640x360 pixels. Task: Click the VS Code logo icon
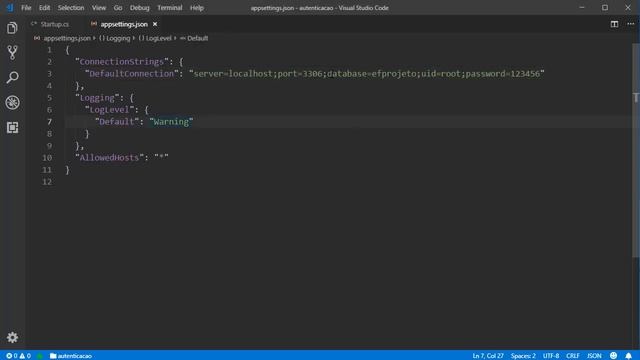pyautogui.click(x=10, y=7)
